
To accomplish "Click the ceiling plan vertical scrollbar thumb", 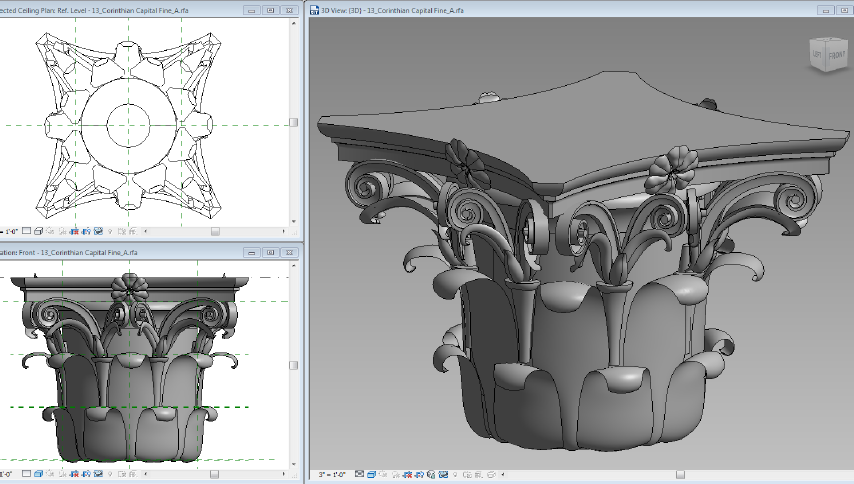I will tap(294, 122).
